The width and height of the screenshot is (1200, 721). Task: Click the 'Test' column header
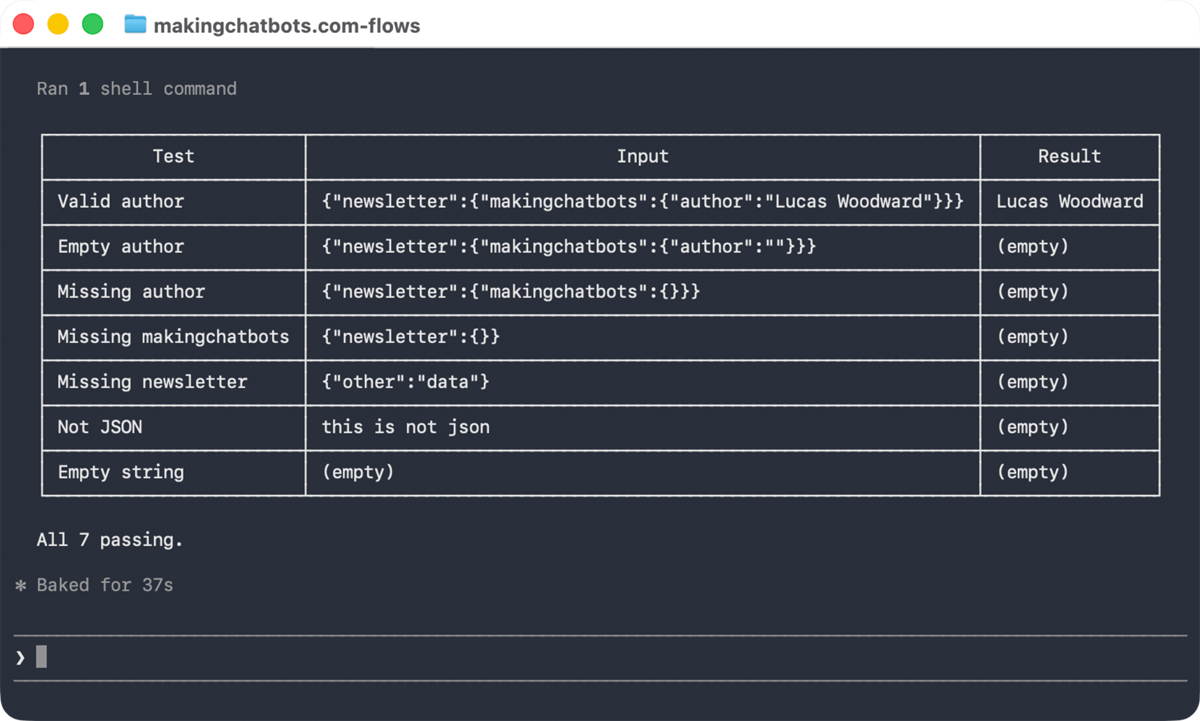click(173, 156)
